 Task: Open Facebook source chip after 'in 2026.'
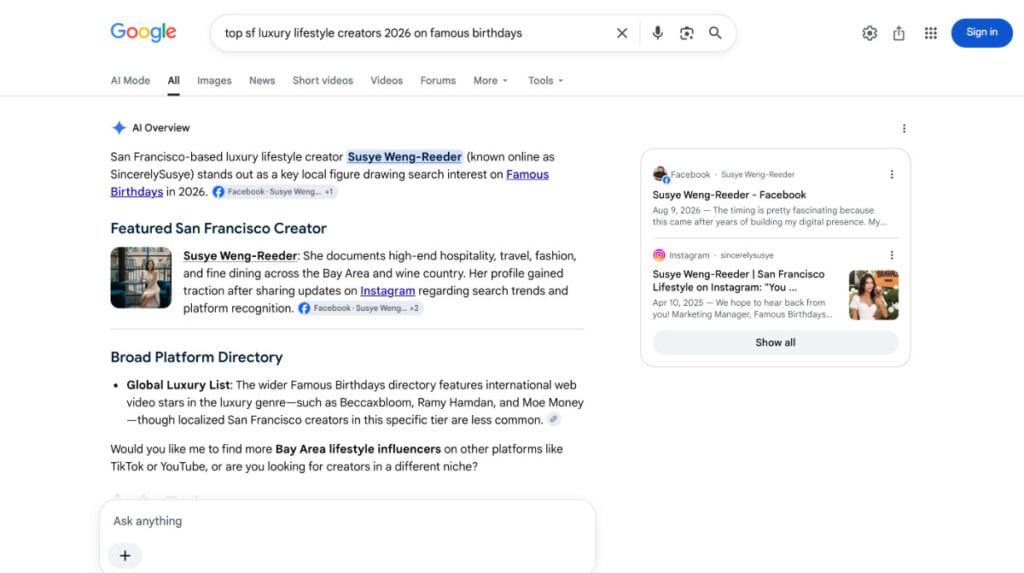274,191
